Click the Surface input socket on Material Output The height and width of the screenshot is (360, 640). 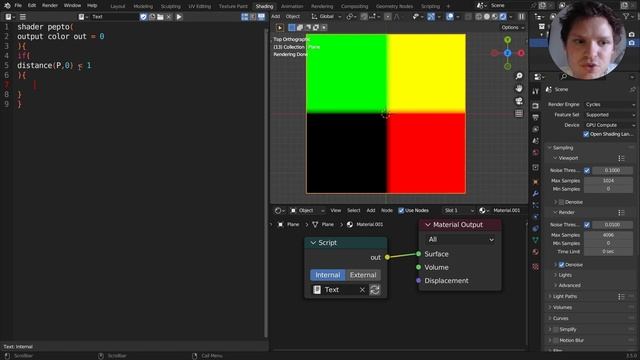pos(418,254)
